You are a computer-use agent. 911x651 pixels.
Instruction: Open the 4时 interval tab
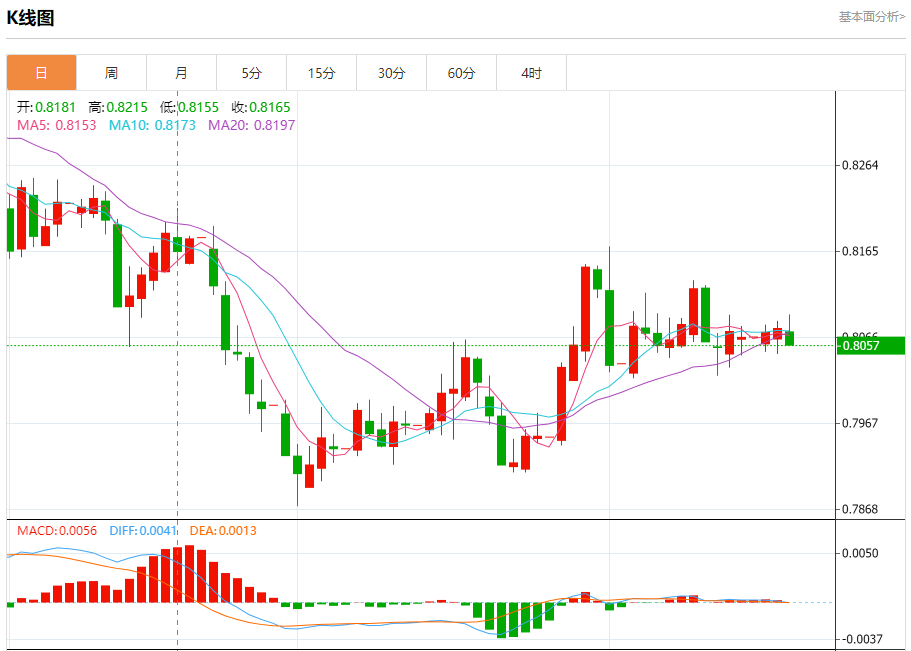pos(532,73)
